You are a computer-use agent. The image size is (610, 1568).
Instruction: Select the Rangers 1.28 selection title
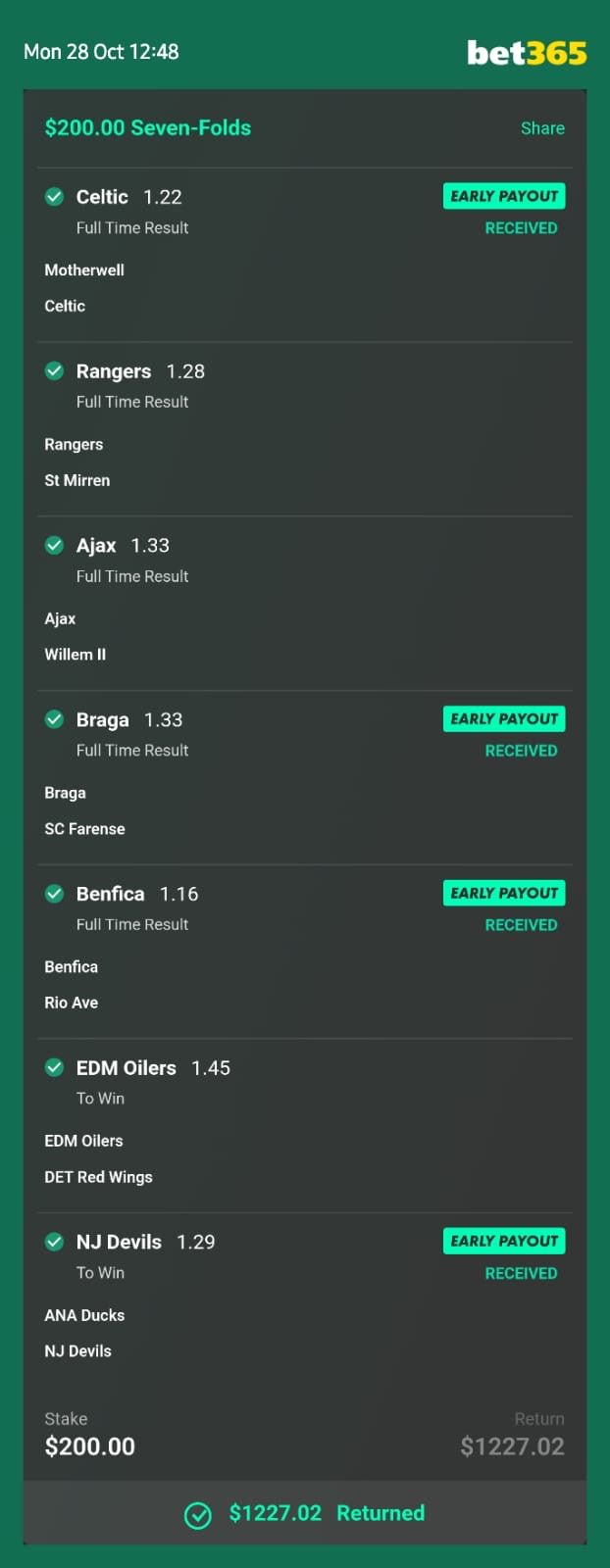[140, 371]
